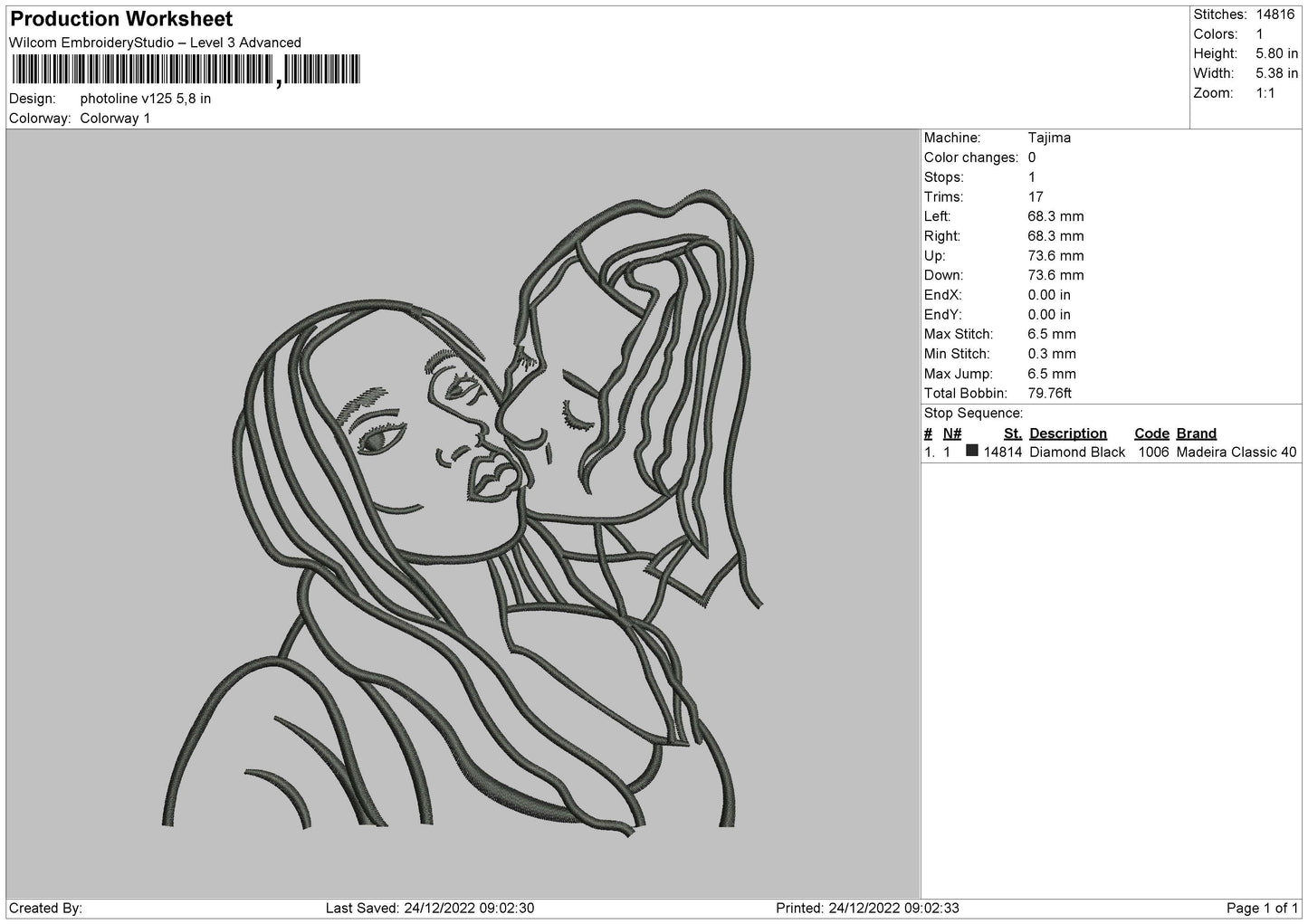The height and width of the screenshot is (924, 1308).
Task: Click the embroidery design preview image
Action: point(463,514)
